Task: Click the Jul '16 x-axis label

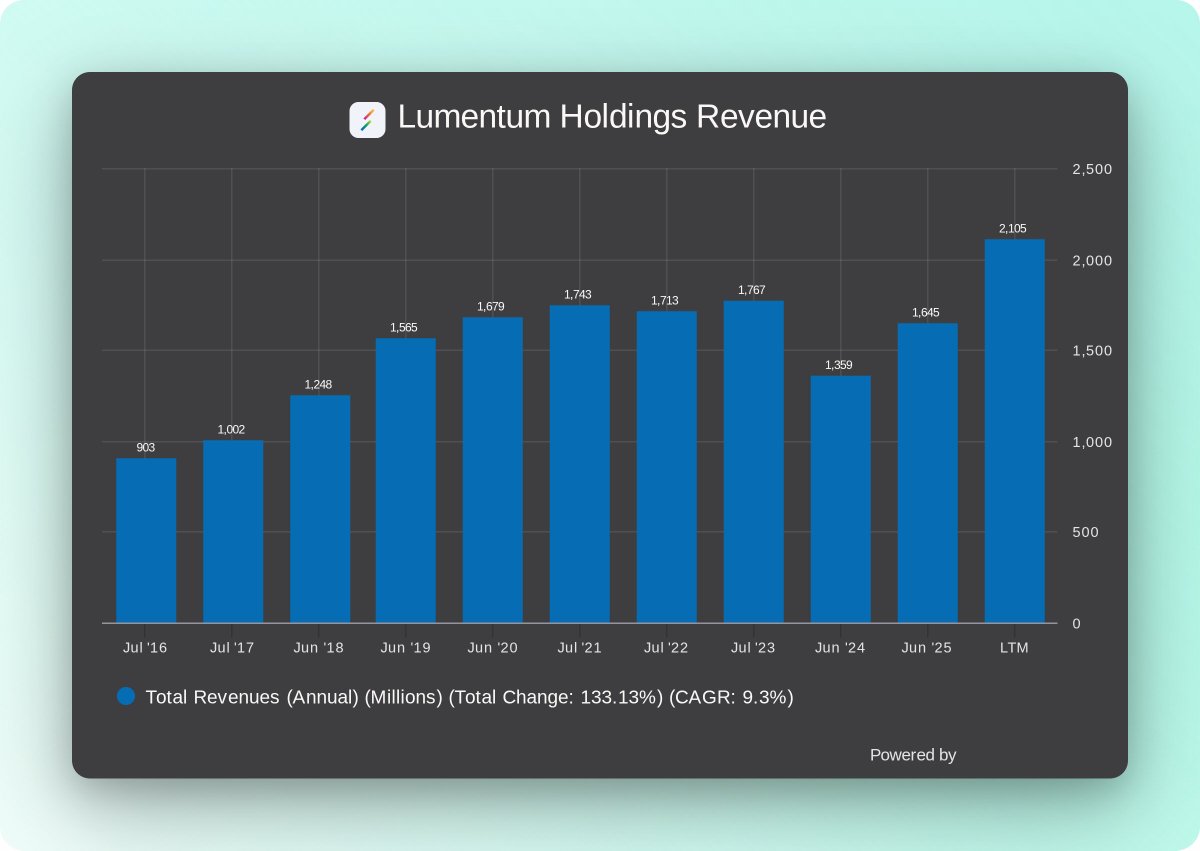Action: click(145, 648)
